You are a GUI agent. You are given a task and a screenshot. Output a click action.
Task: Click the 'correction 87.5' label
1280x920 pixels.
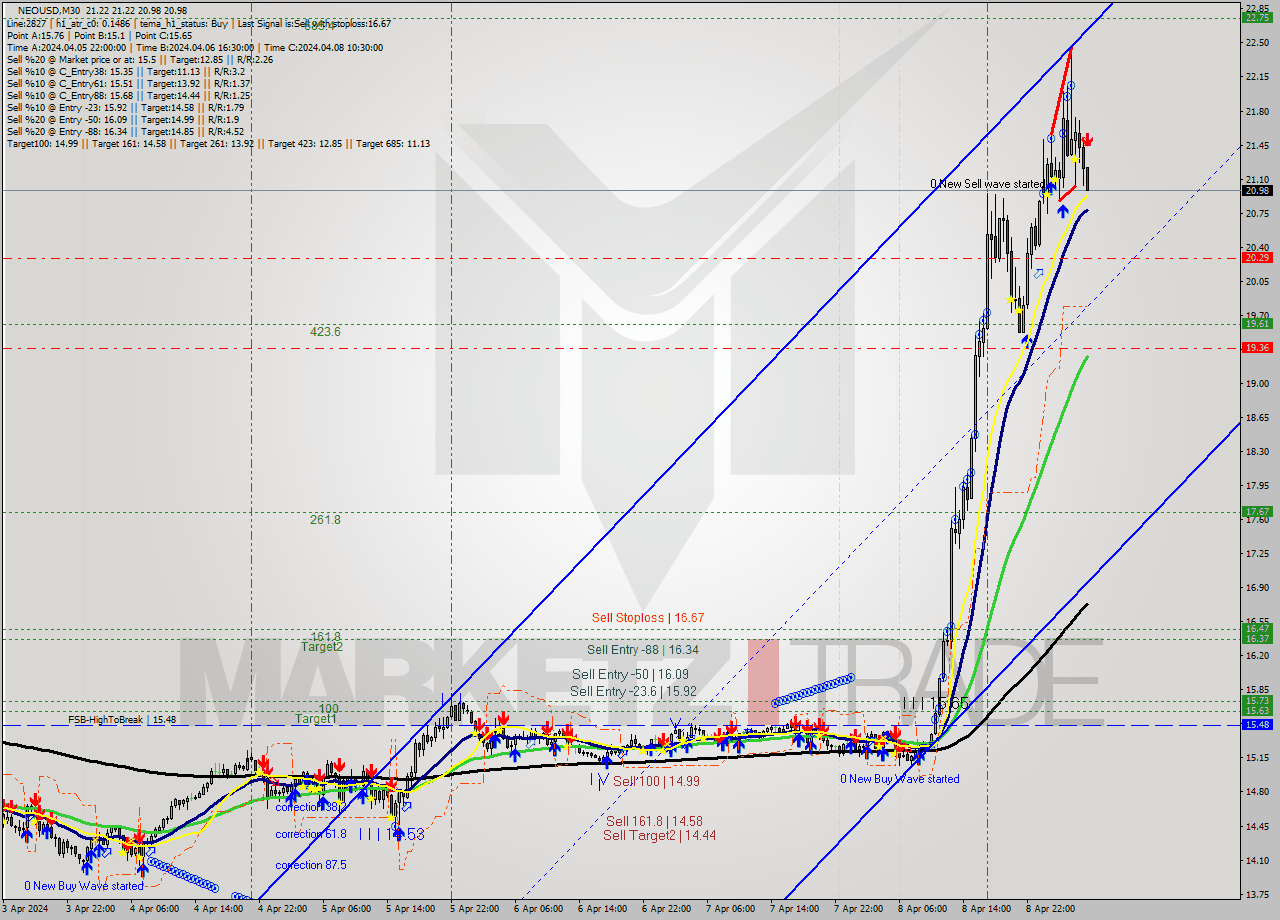click(311, 865)
